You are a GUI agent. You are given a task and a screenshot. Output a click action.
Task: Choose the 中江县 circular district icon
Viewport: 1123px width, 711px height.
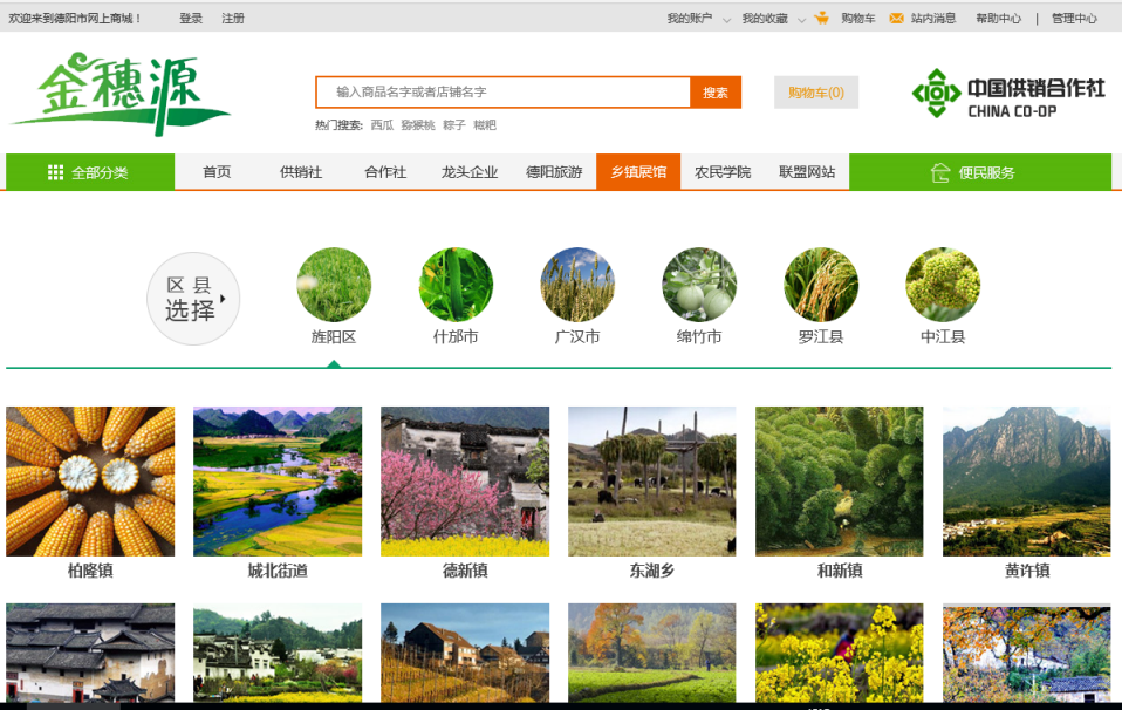tap(942, 285)
